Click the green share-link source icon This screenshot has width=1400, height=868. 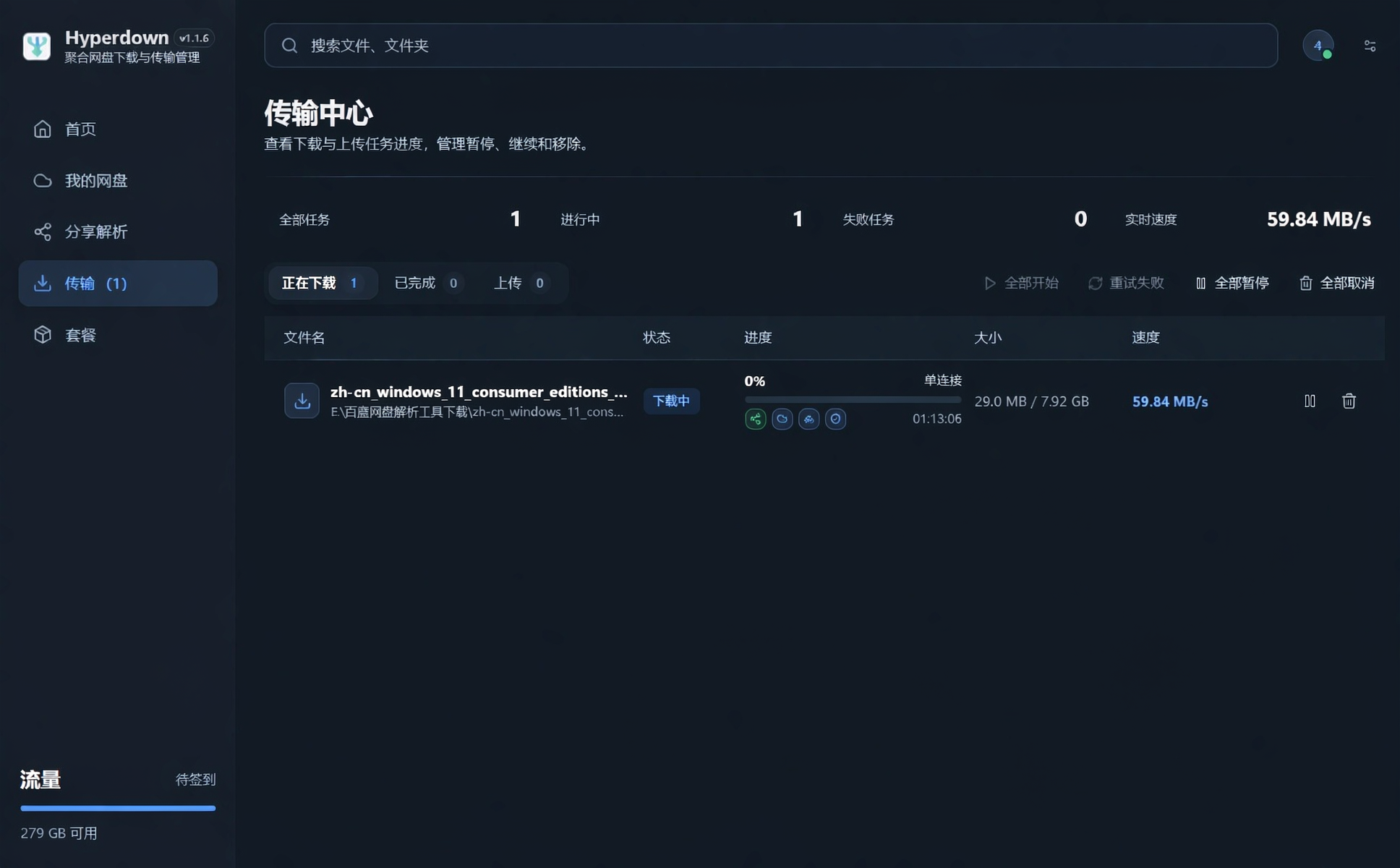755,419
